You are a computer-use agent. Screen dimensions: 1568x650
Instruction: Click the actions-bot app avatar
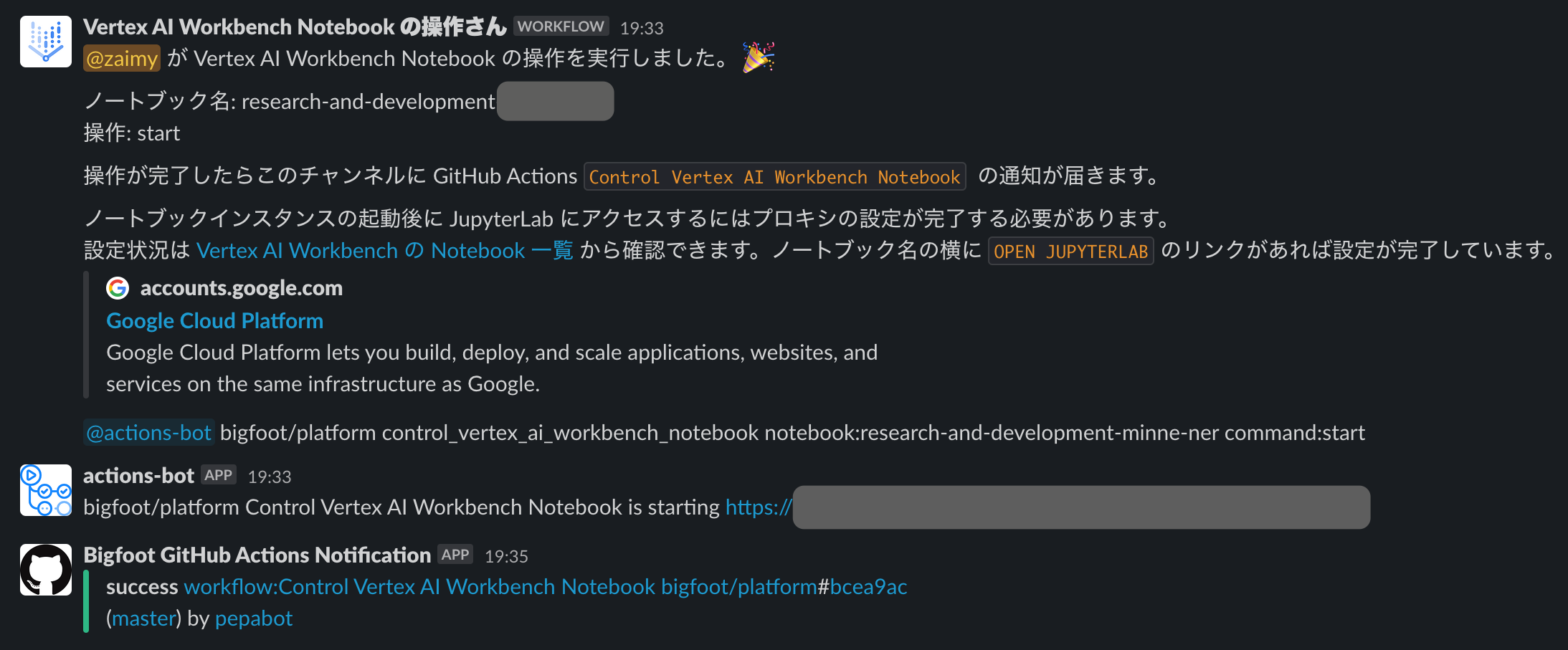tap(44, 490)
